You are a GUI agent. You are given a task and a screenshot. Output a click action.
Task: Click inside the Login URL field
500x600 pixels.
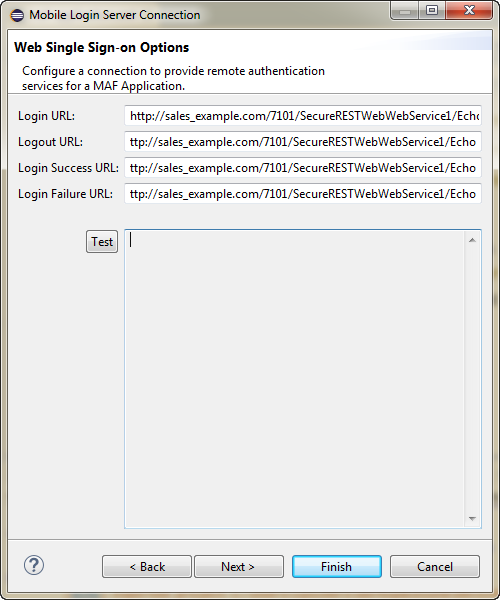[x=303, y=116]
